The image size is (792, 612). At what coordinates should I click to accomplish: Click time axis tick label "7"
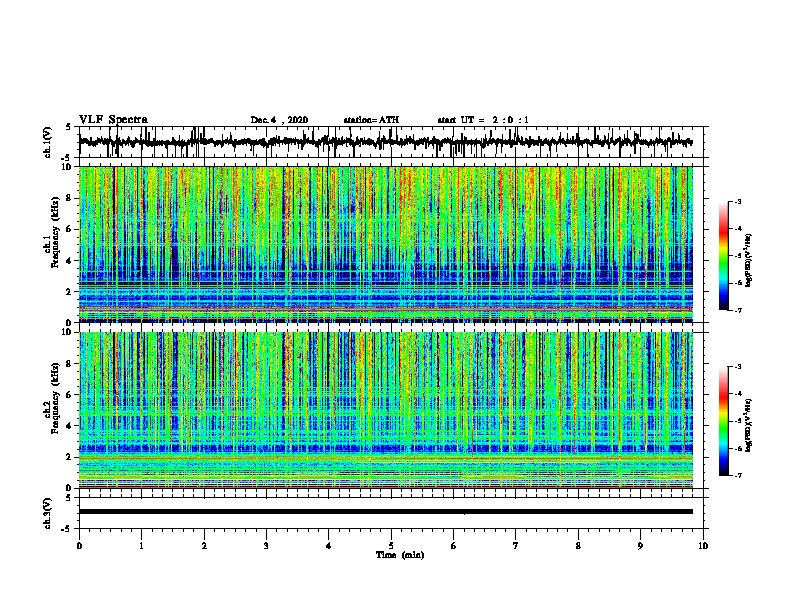click(516, 546)
